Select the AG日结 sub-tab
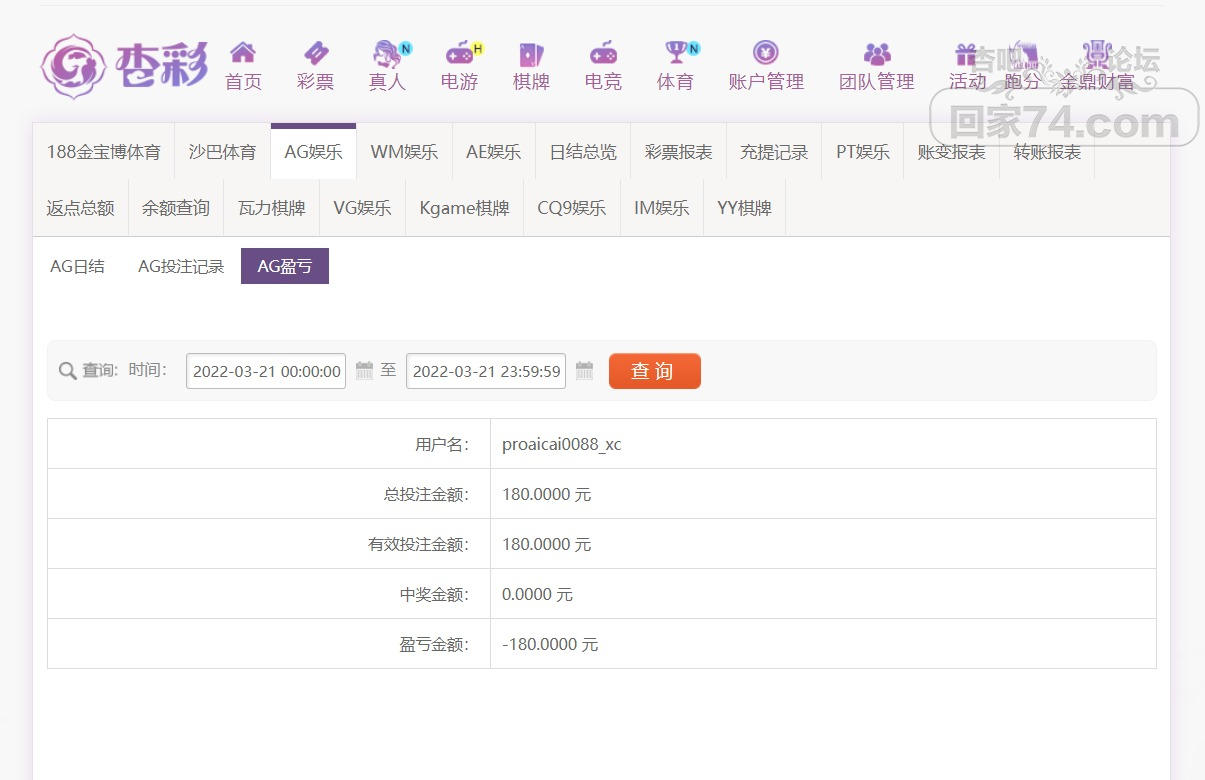 [x=77, y=267]
